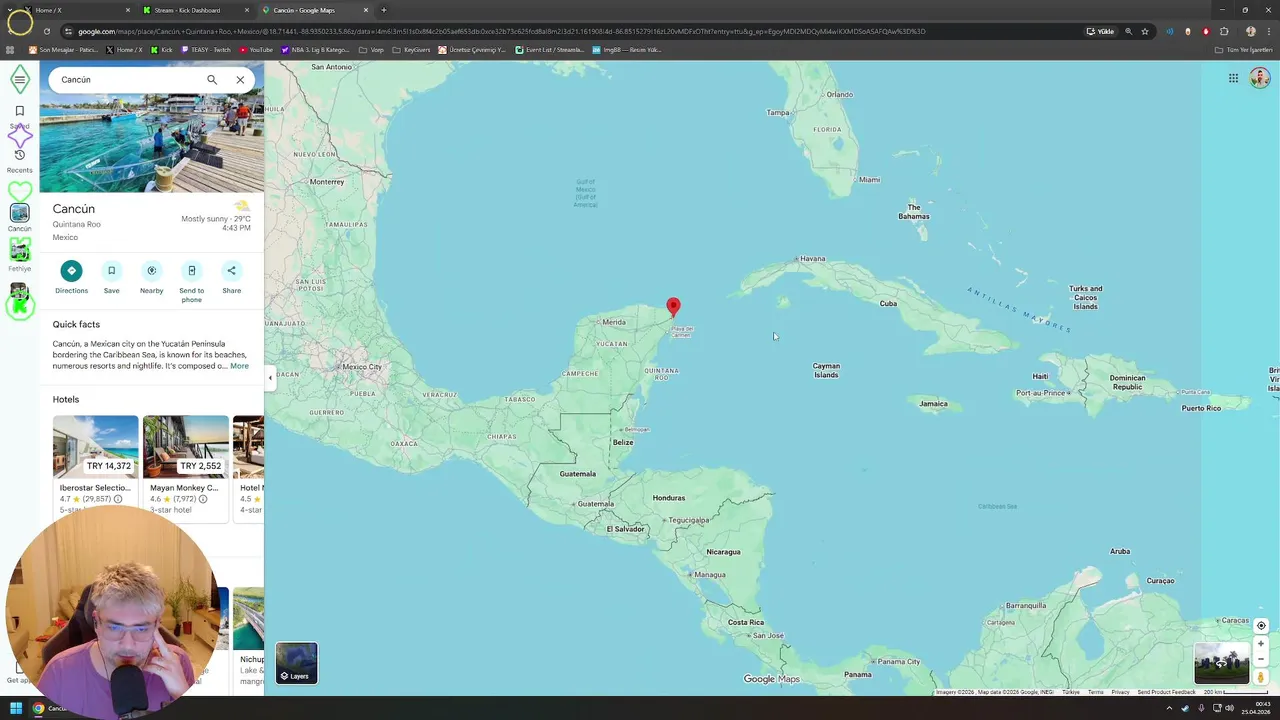Clear the Cancún search with the X
1280x720 pixels.
(x=240, y=79)
